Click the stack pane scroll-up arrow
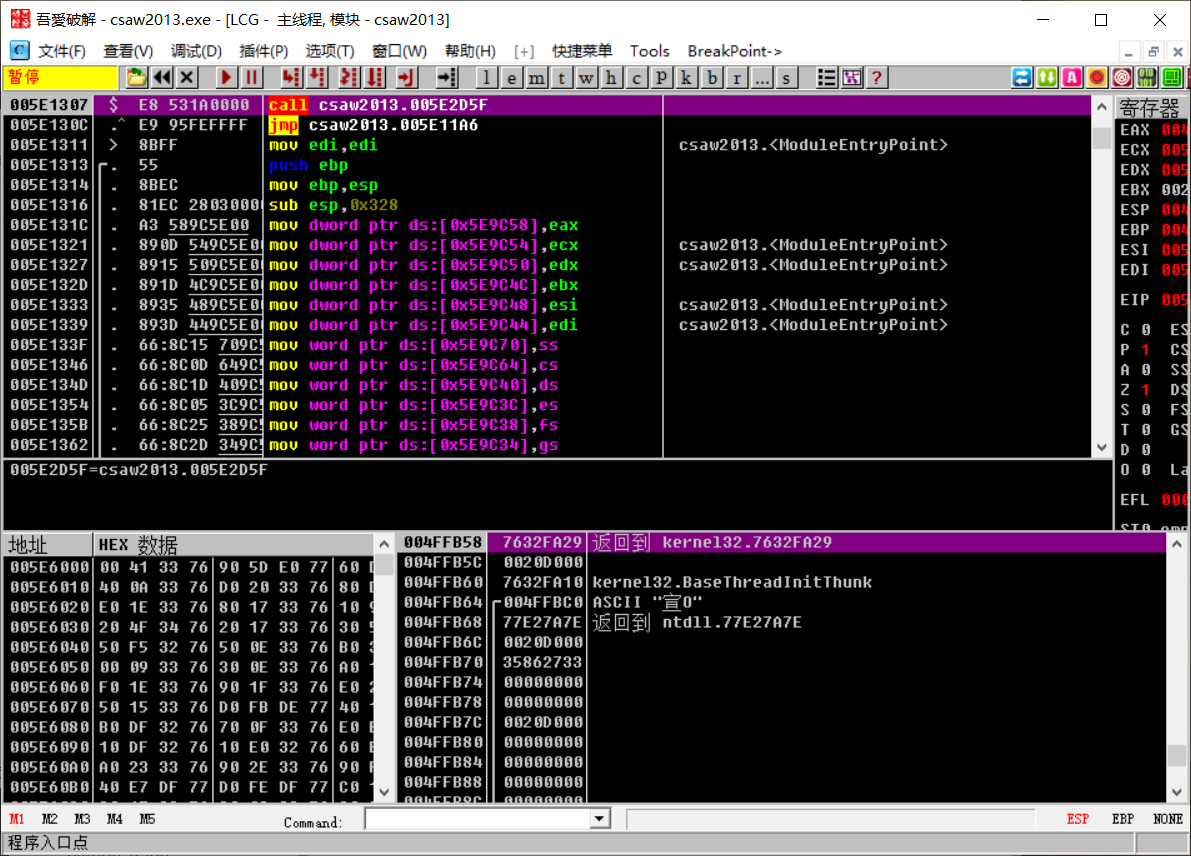This screenshot has width=1191, height=856. tap(1177, 544)
